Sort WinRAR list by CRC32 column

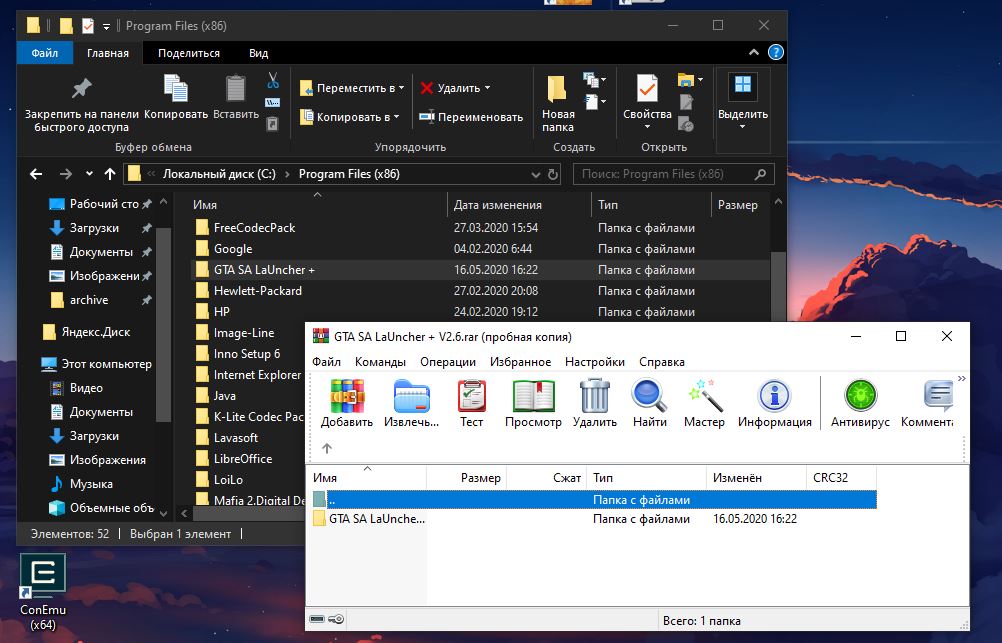[841, 477]
